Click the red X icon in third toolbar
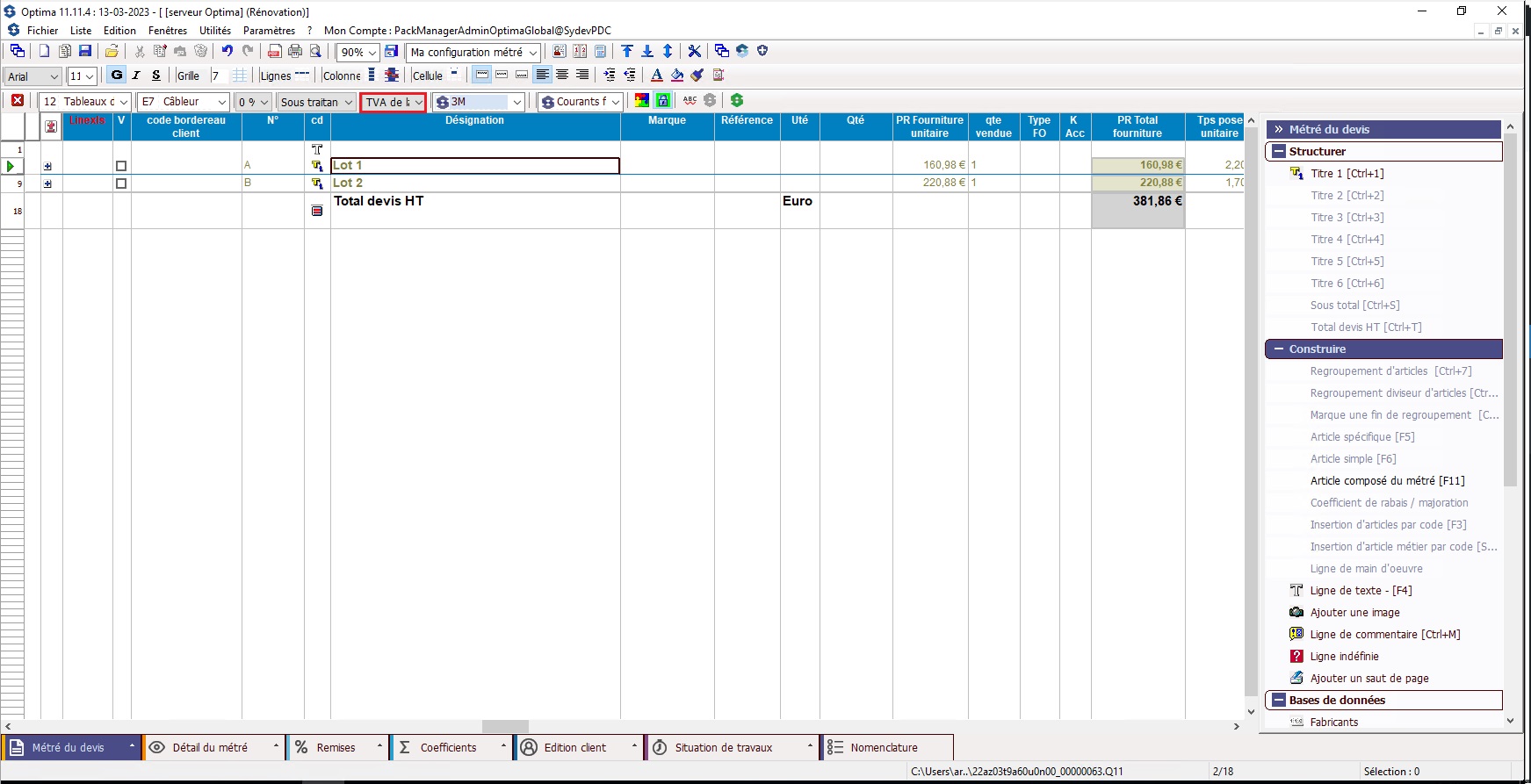The width and height of the screenshot is (1531, 784). click(18, 101)
